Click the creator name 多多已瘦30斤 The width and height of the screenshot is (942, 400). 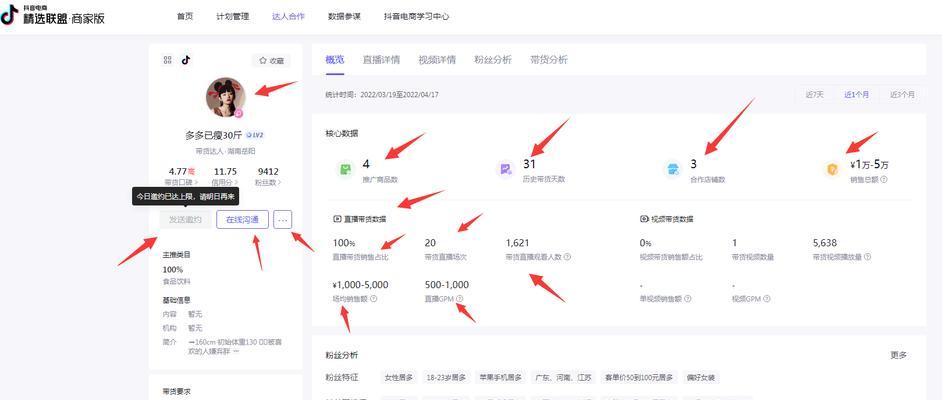[214, 136]
